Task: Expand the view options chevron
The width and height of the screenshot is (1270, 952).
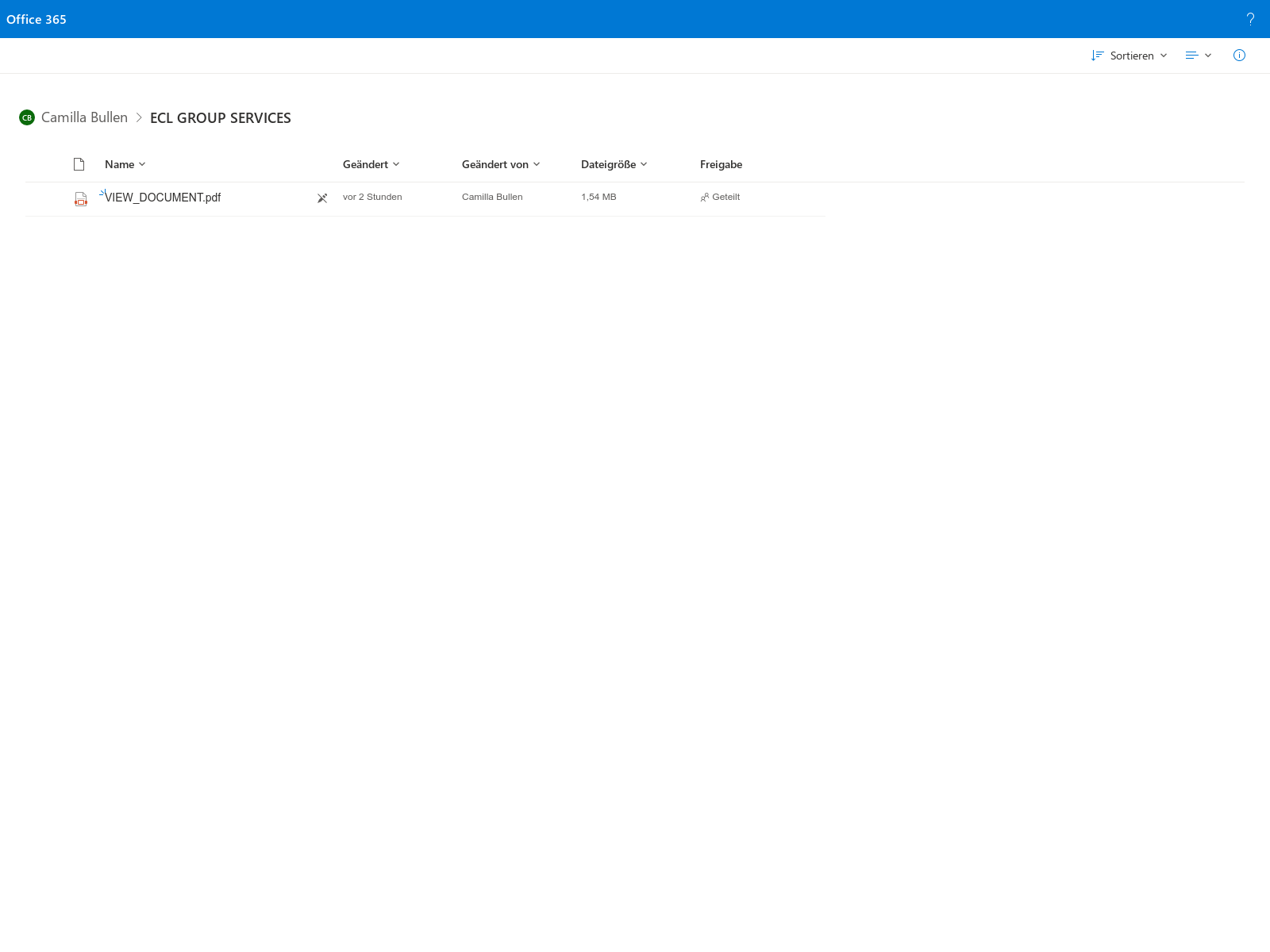Action: pyautogui.click(x=1208, y=56)
